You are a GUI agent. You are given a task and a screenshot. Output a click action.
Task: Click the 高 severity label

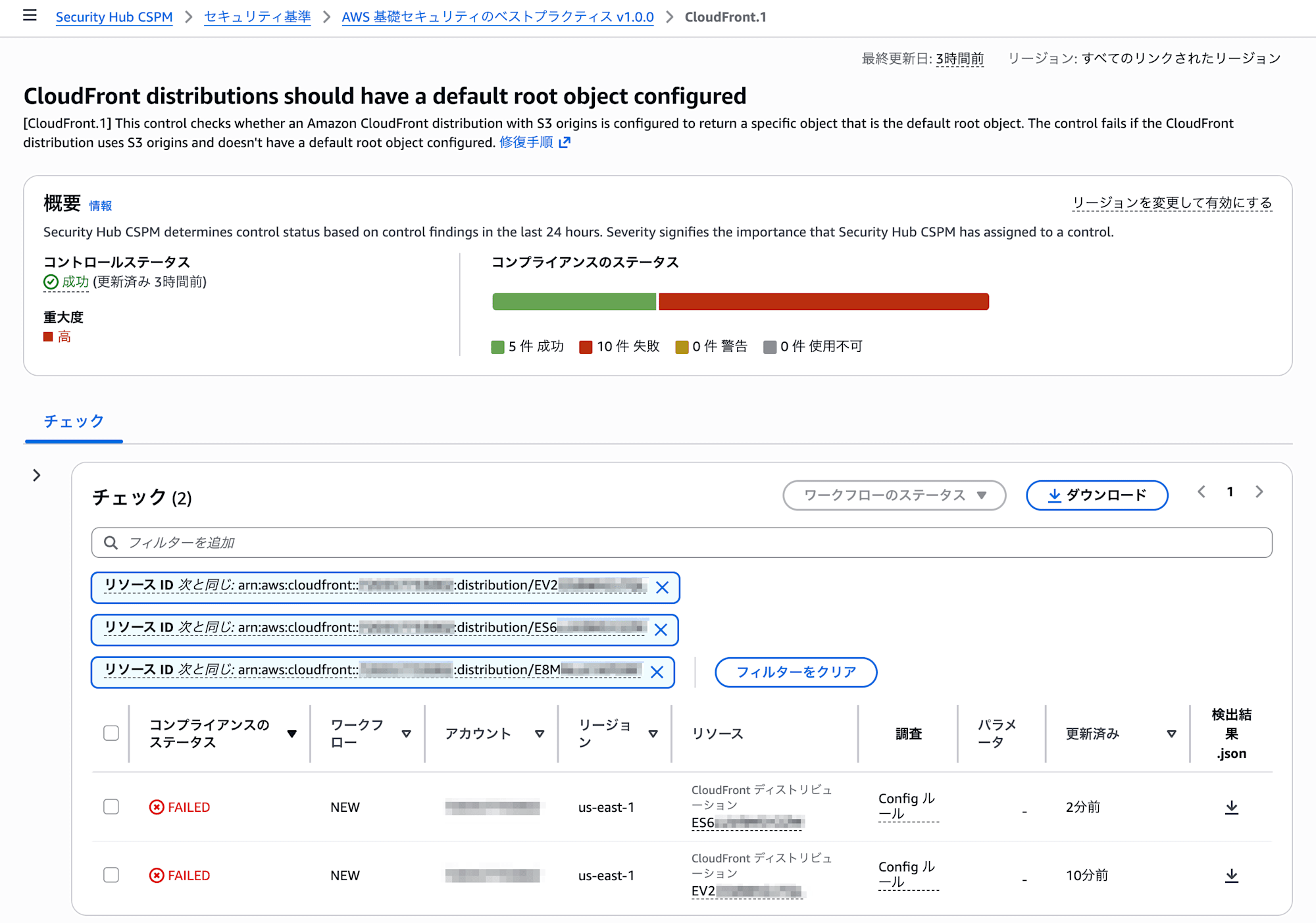(x=64, y=337)
